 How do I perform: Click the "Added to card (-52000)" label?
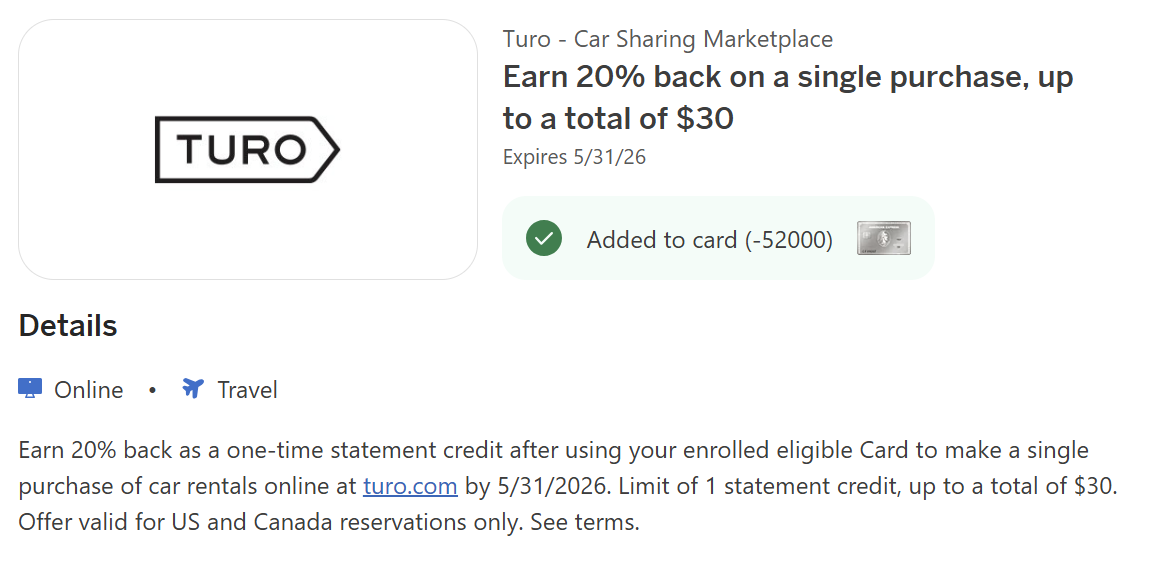click(x=709, y=240)
